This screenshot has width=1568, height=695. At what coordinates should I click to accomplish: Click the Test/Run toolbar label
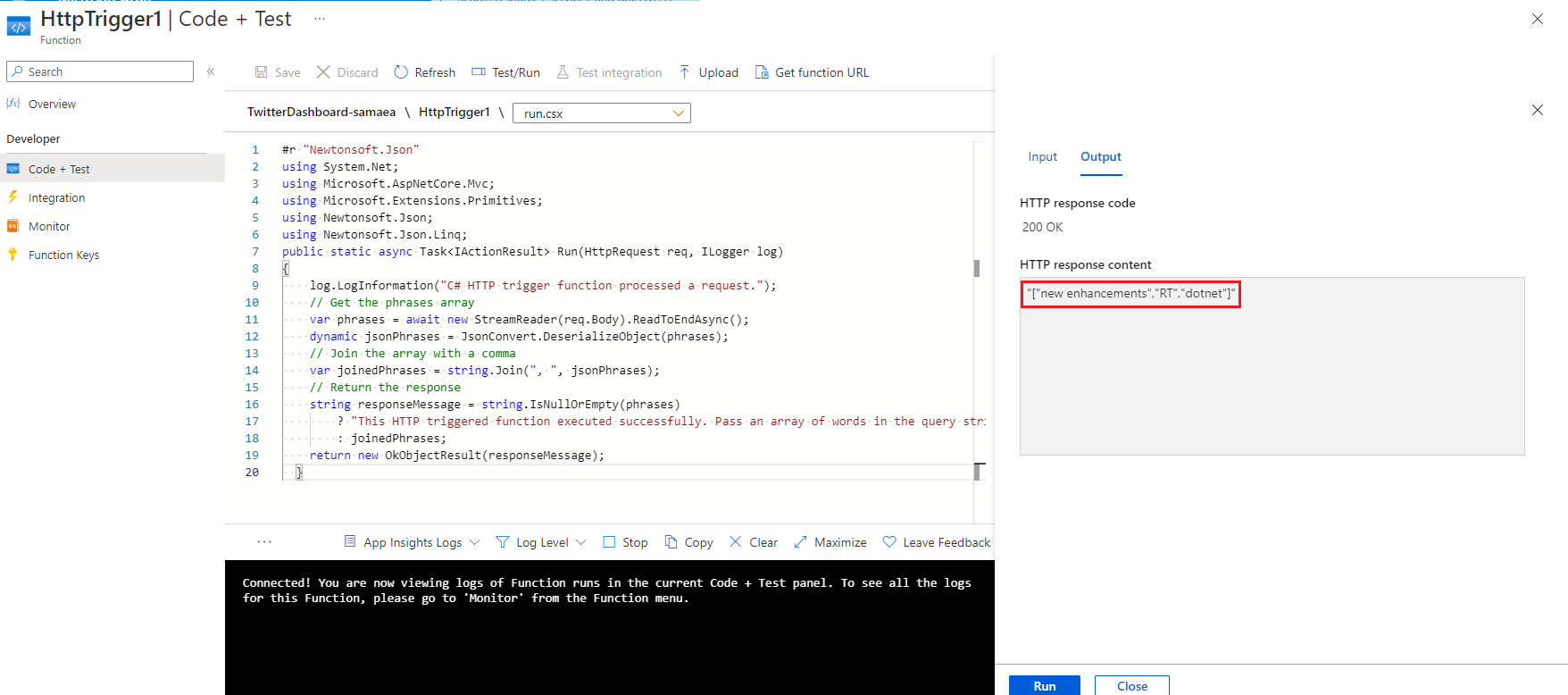tap(516, 72)
